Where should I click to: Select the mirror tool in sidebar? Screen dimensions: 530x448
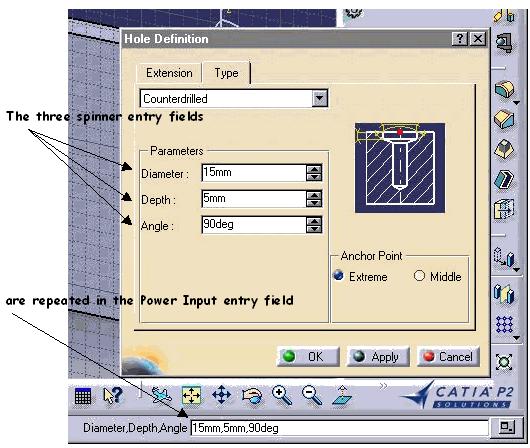click(x=504, y=293)
